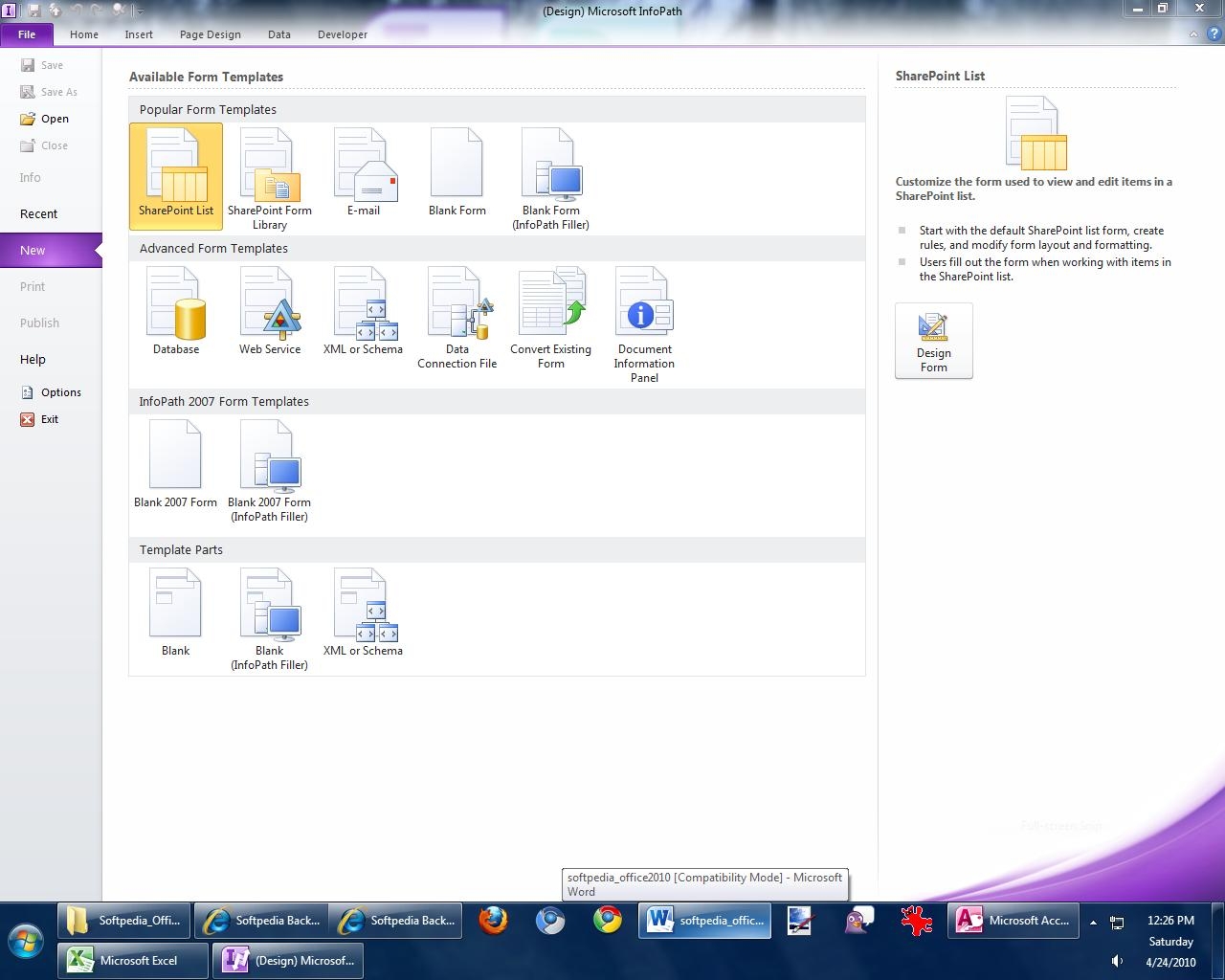
Task: Minimize the ribbon with the arrow
Action: 1193,34
